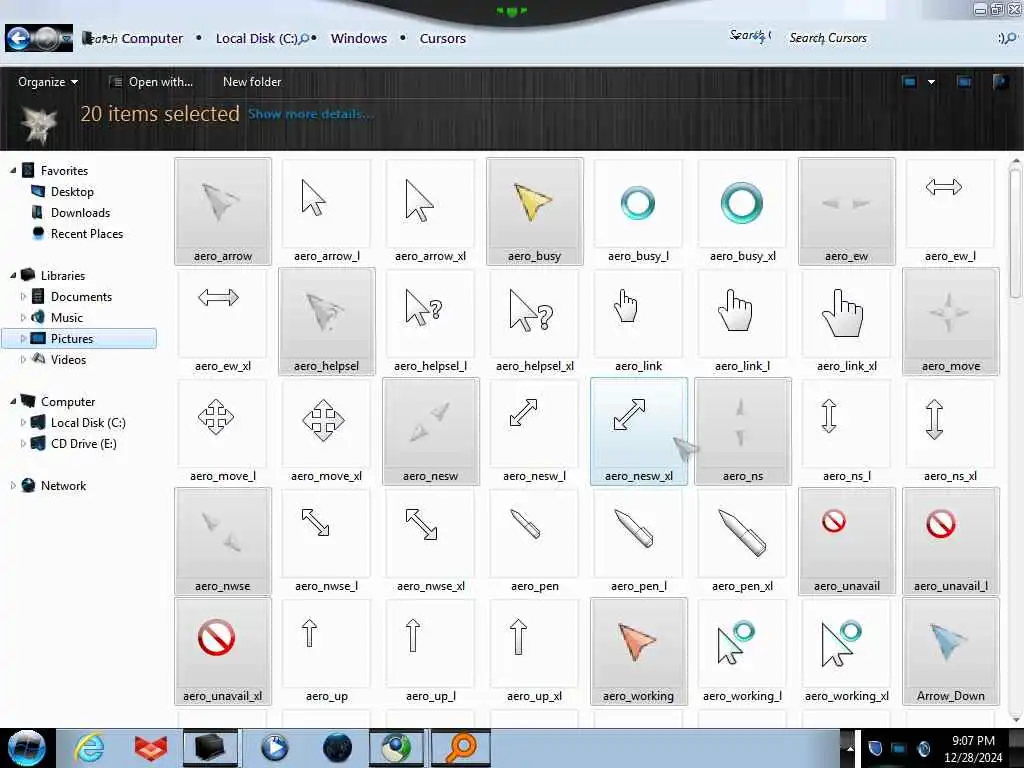Select the highlighted aero_nesw_xl cursor file

638,431
